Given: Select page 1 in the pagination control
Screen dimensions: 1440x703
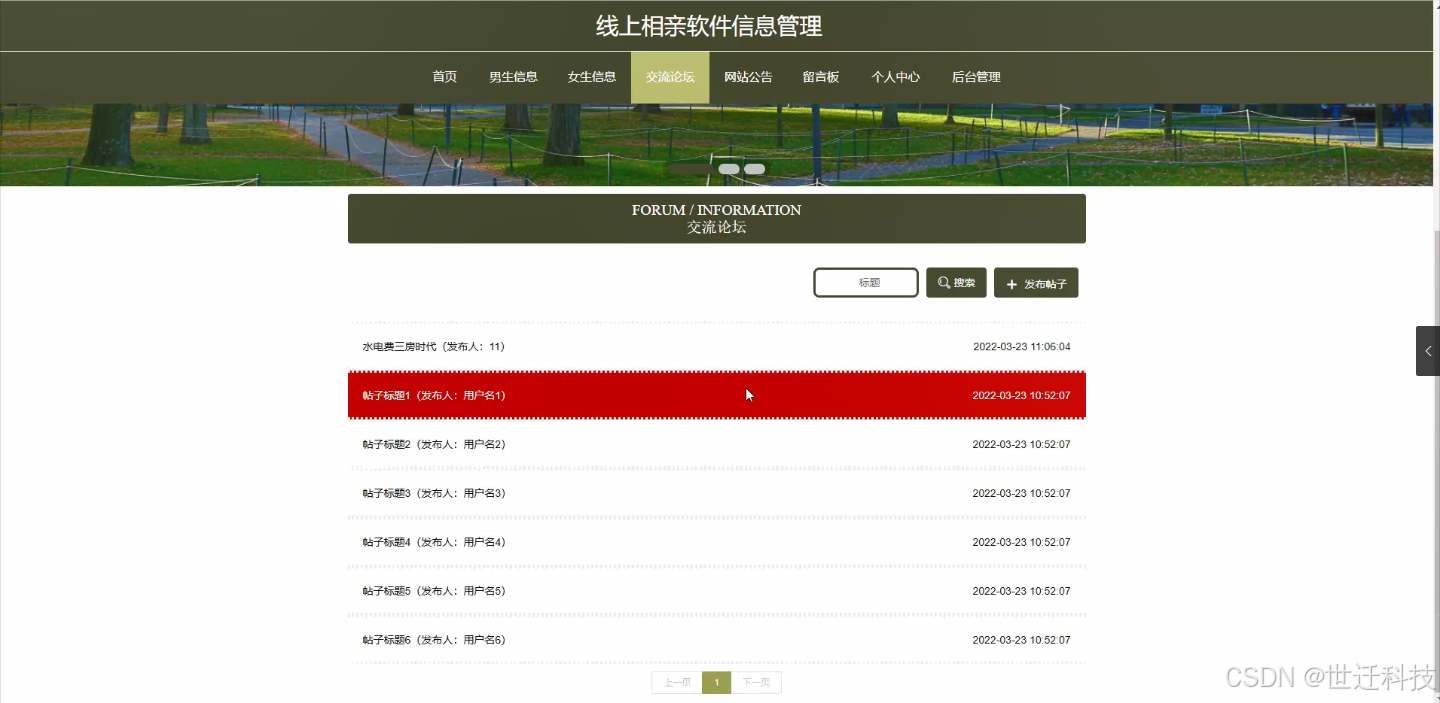Looking at the screenshot, I should tap(716, 682).
